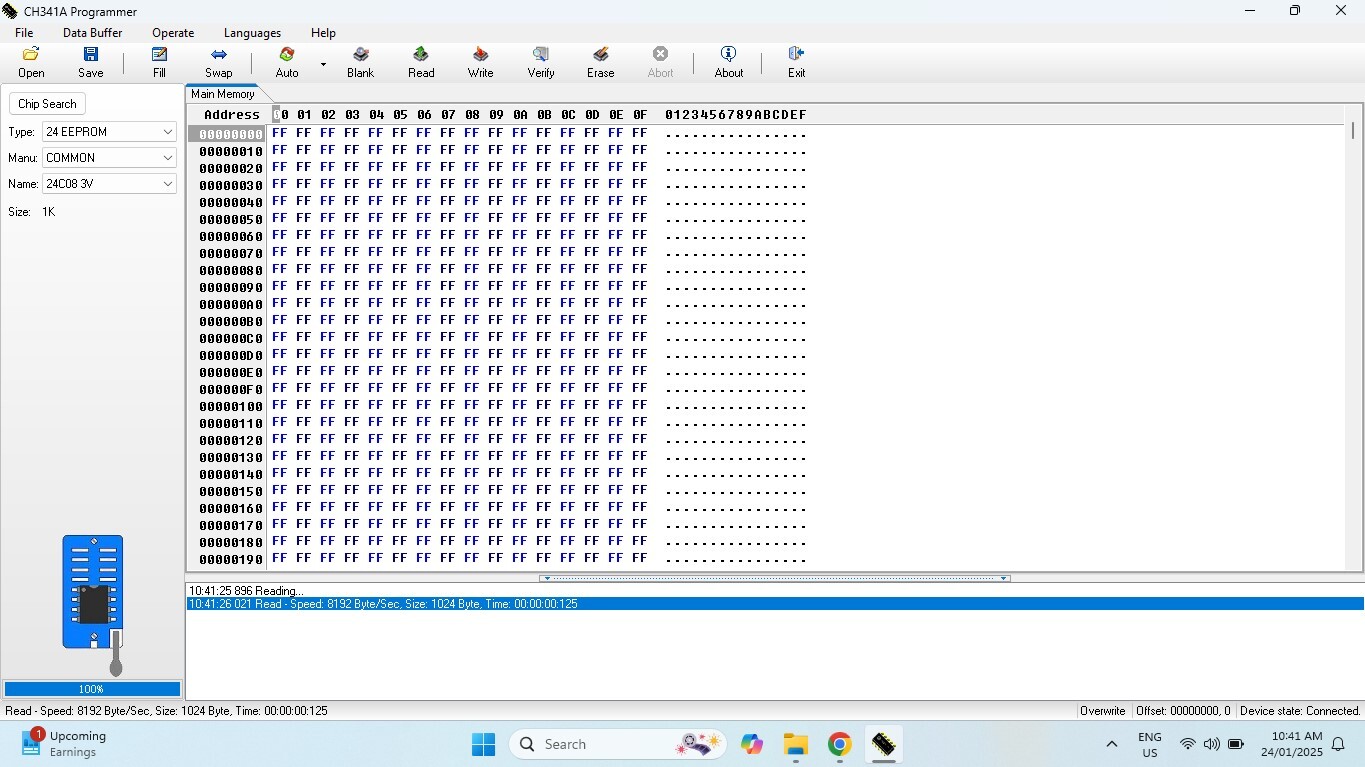The height and width of the screenshot is (767, 1365).
Task: Click the Offset status bar field
Action: click(x=1183, y=711)
